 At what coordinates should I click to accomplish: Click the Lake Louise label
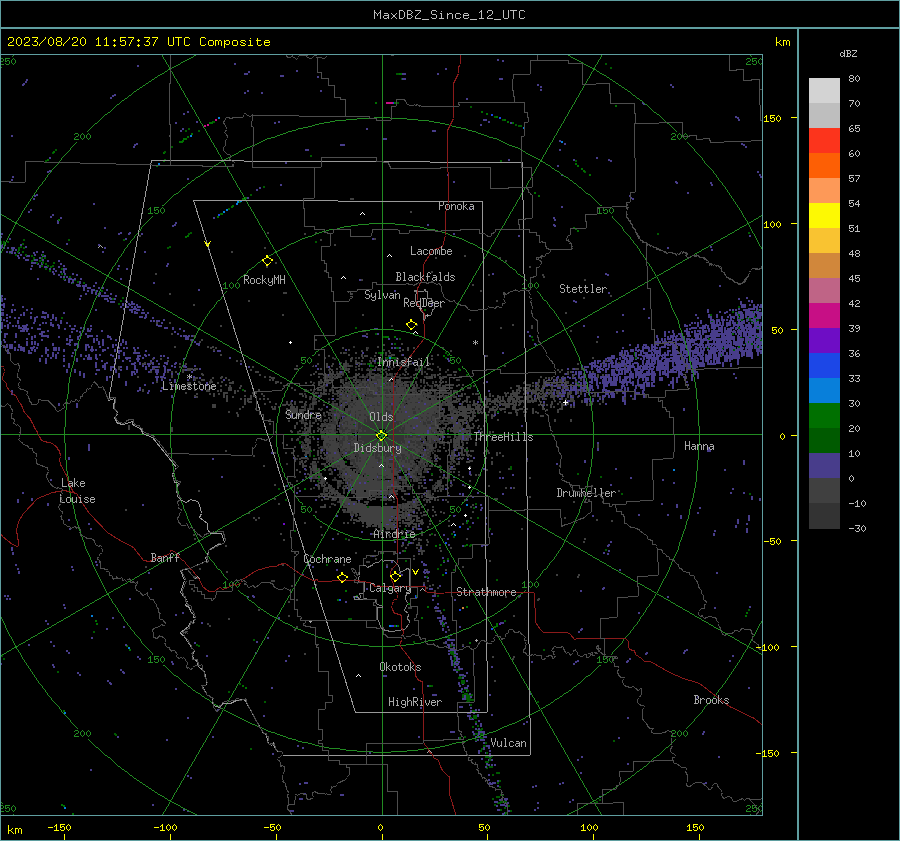click(77, 491)
